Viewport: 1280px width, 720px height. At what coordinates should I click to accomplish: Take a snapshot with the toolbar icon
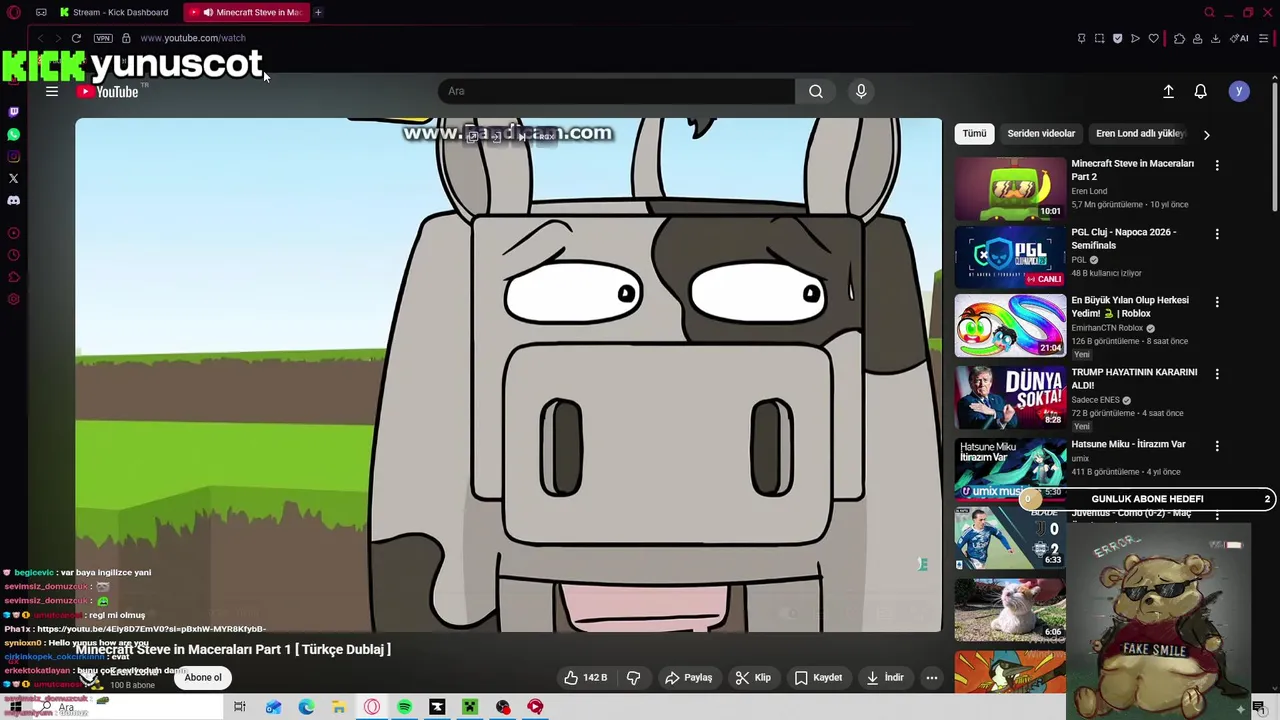(1099, 38)
